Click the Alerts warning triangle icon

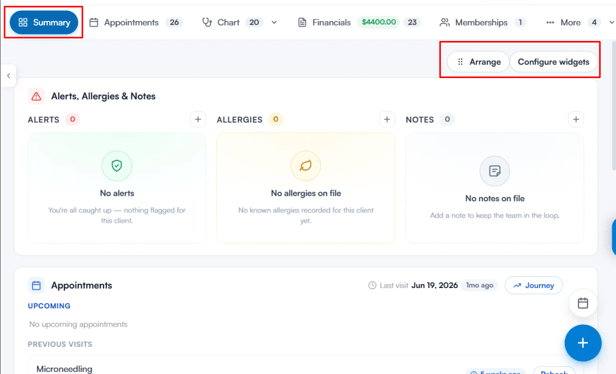click(x=36, y=96)
